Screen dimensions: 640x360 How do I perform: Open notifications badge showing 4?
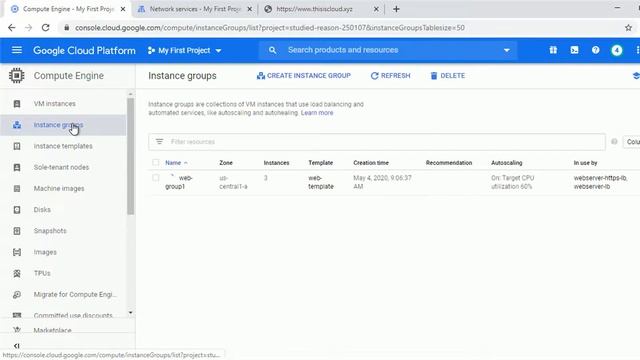(x=617, y=50)
